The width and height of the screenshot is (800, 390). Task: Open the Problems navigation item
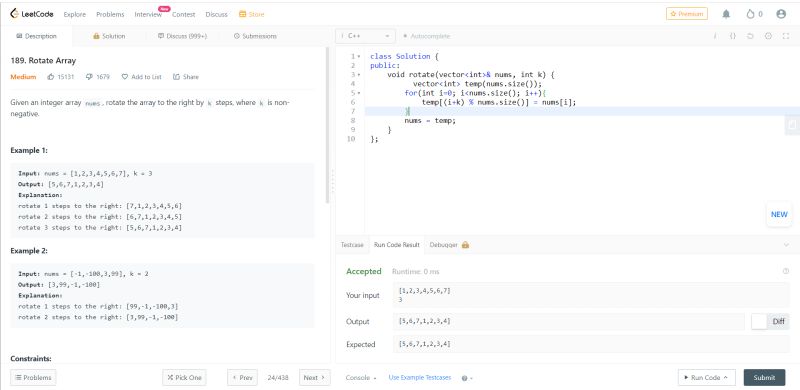[x=110, y=14]
